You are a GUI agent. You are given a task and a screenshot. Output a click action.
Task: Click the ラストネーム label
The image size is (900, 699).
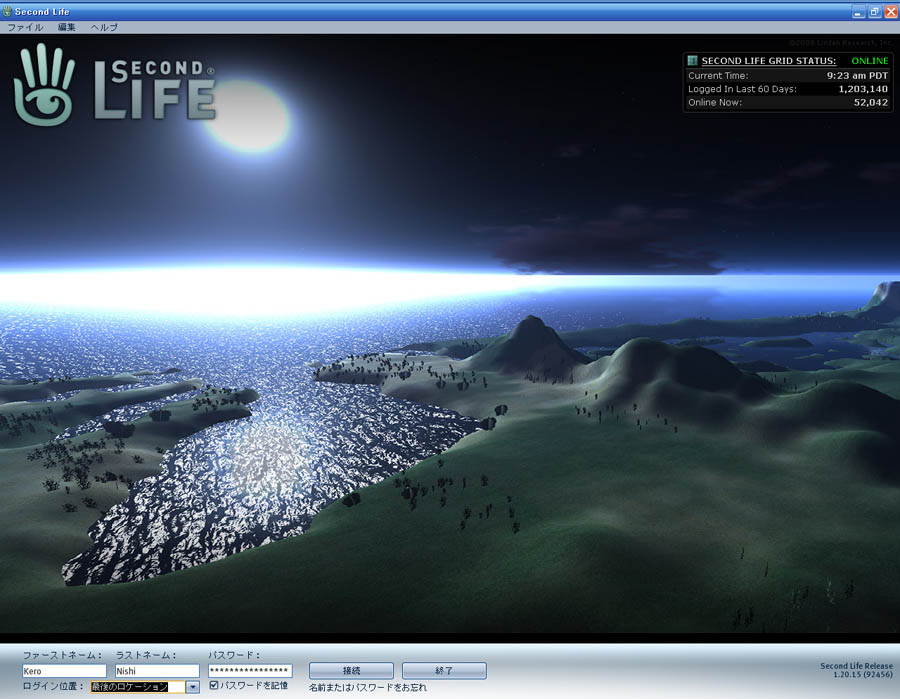(x=146, y=655)
